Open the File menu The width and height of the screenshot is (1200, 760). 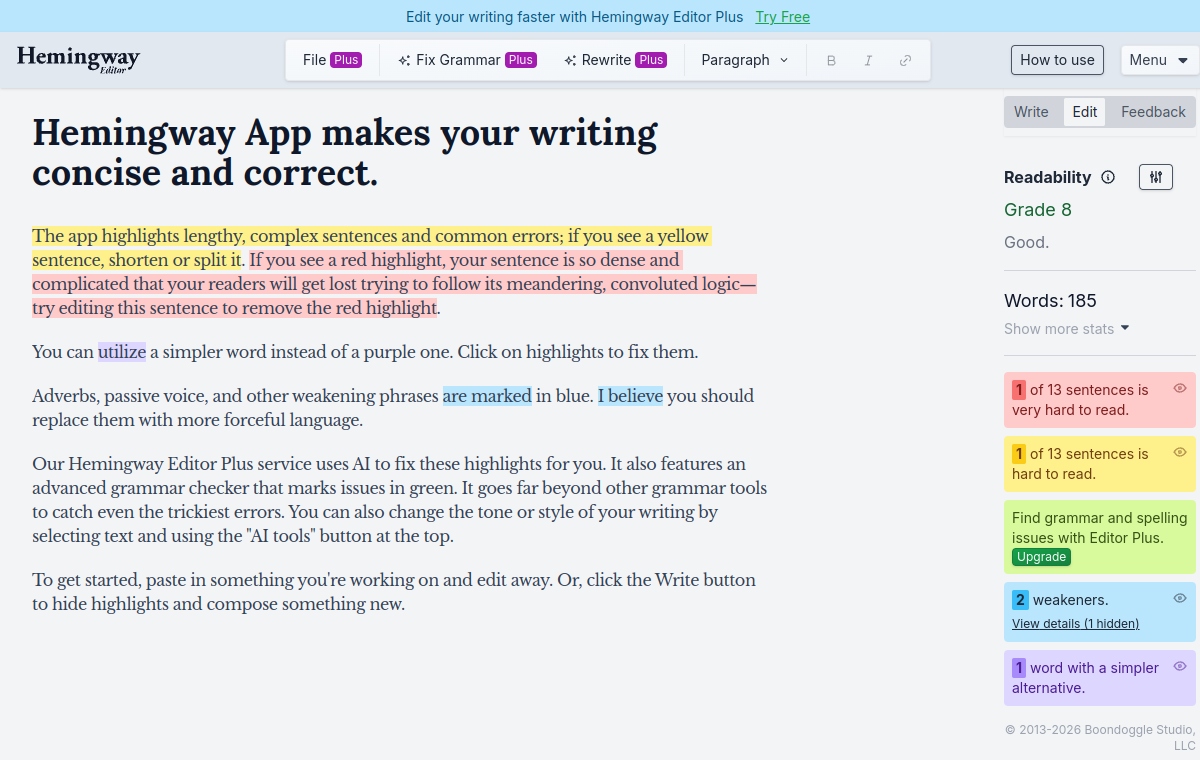pos(332,60)
